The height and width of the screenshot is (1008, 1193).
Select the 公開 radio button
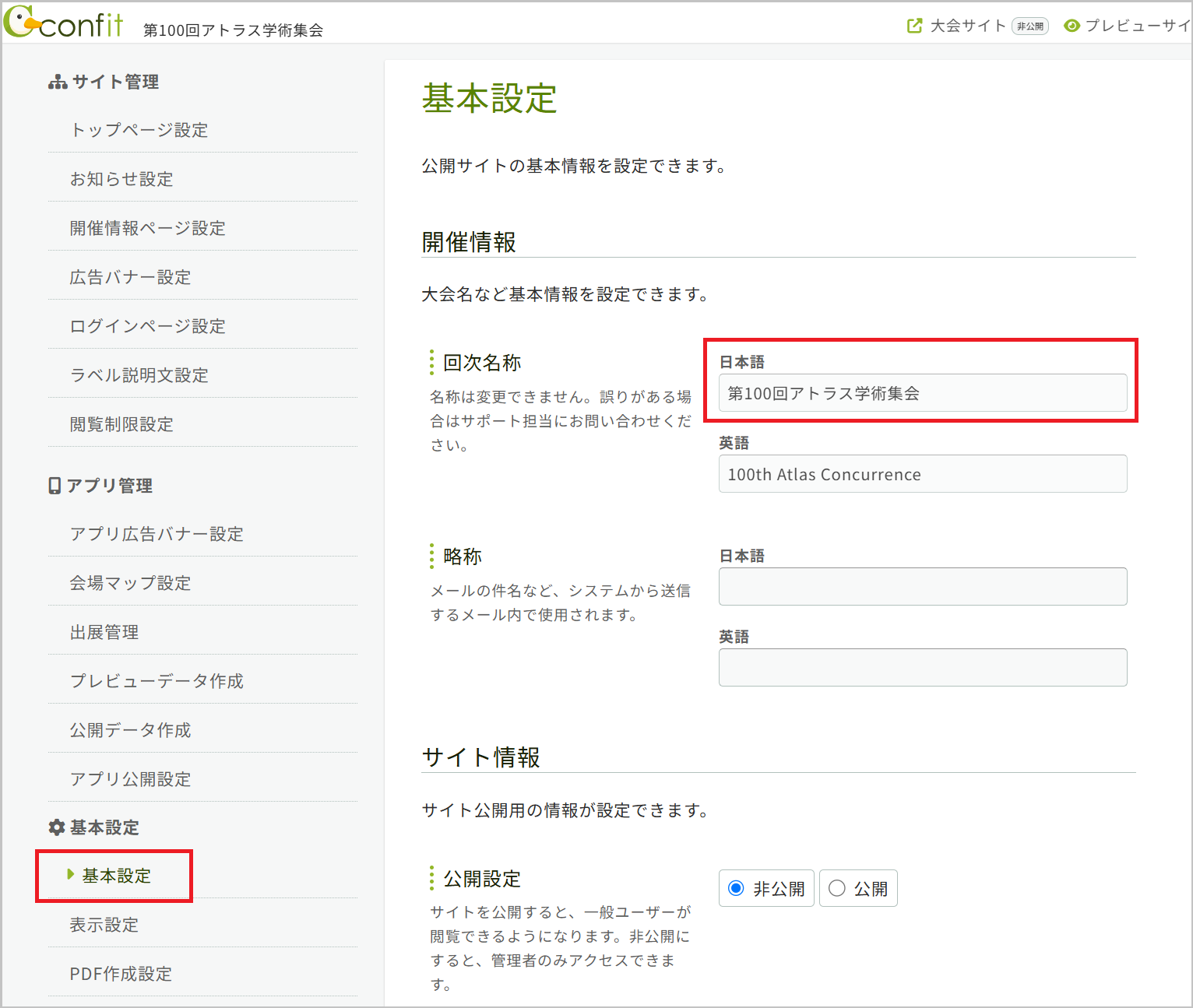[837, 888]
